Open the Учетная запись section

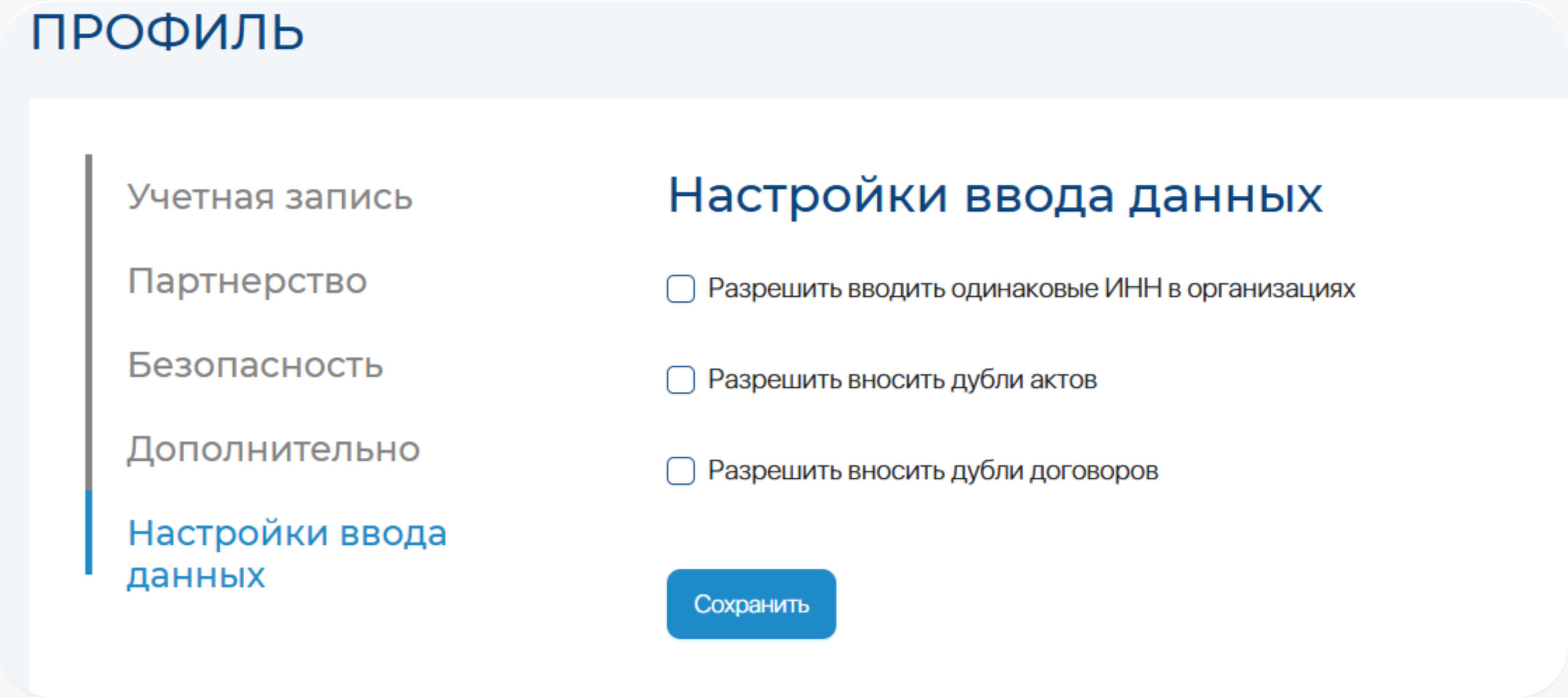270,197
